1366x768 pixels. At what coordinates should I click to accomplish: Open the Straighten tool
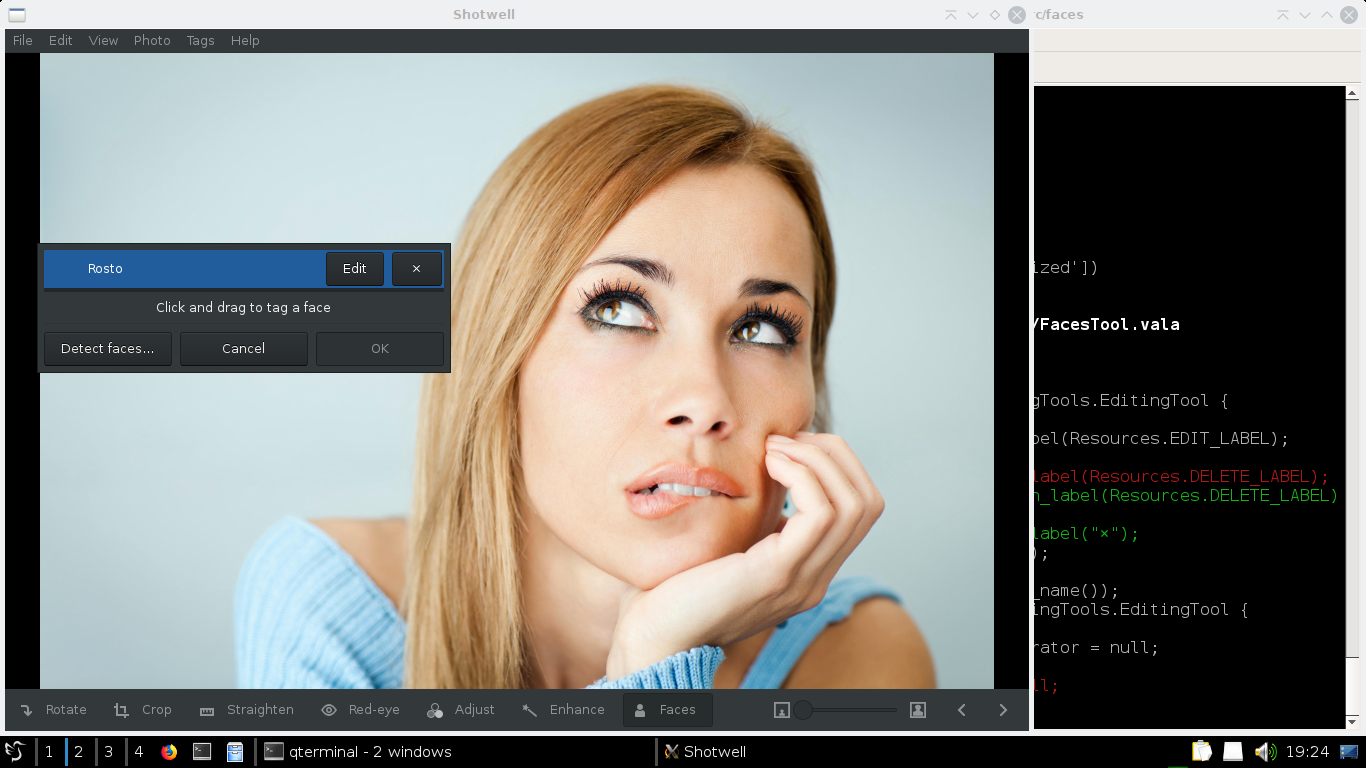click(246, 710)
